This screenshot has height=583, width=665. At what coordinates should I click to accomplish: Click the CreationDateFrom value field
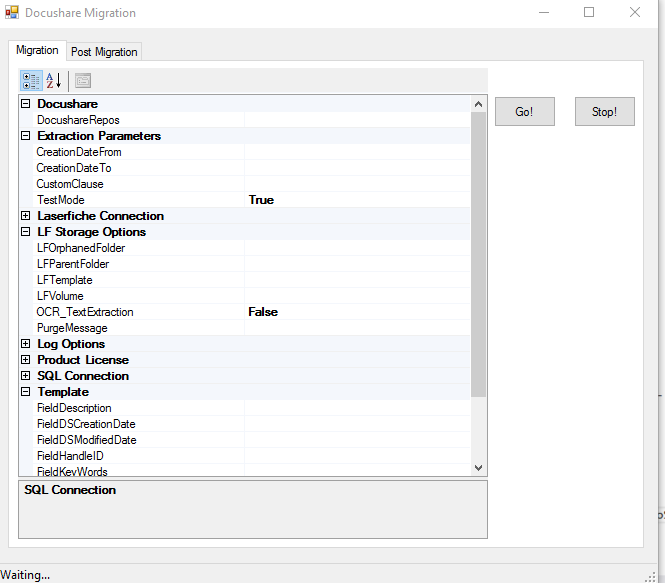click(357, 152)
